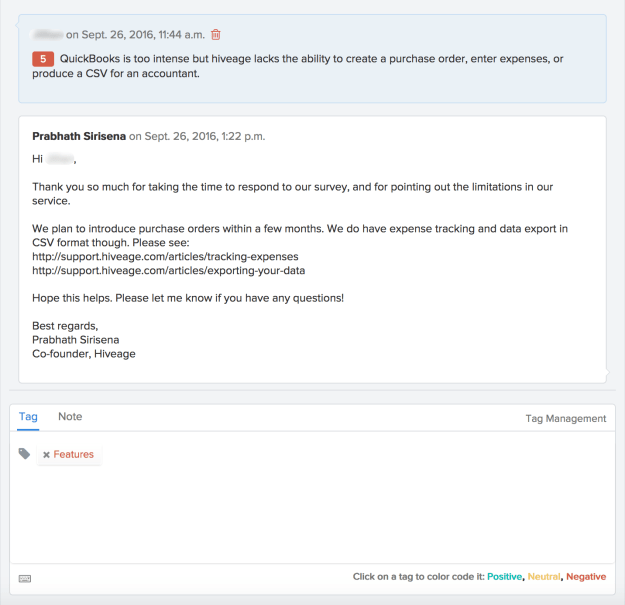Open Tag Management
625x605 pixels.
coord(565,419)
